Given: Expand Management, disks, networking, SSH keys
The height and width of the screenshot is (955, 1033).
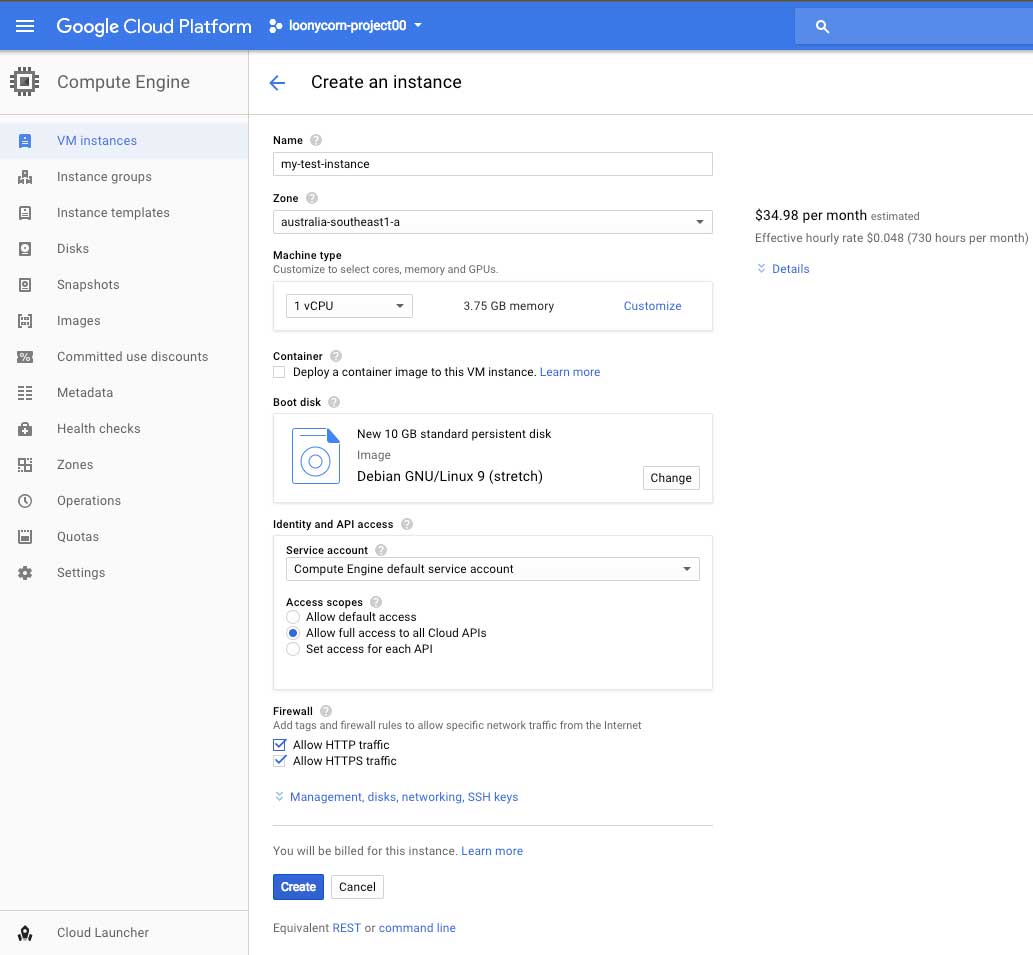Looking at the screenshot, I should (x=403, y=797).
